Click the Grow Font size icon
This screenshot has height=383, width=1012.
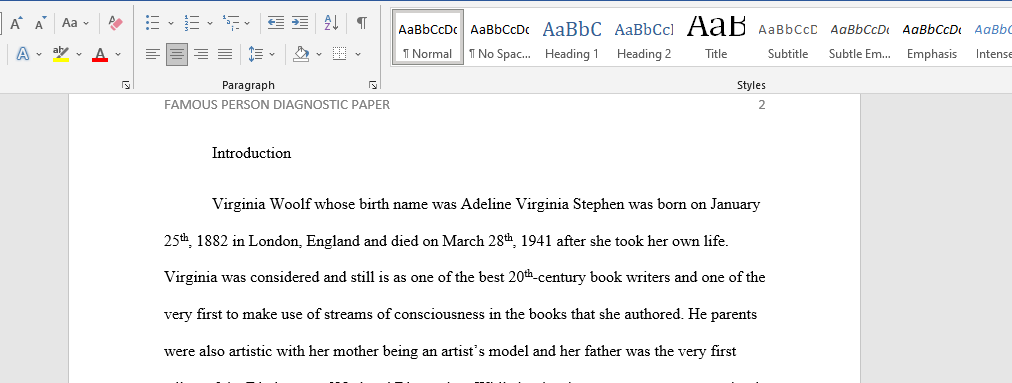(x=17, y=24)
